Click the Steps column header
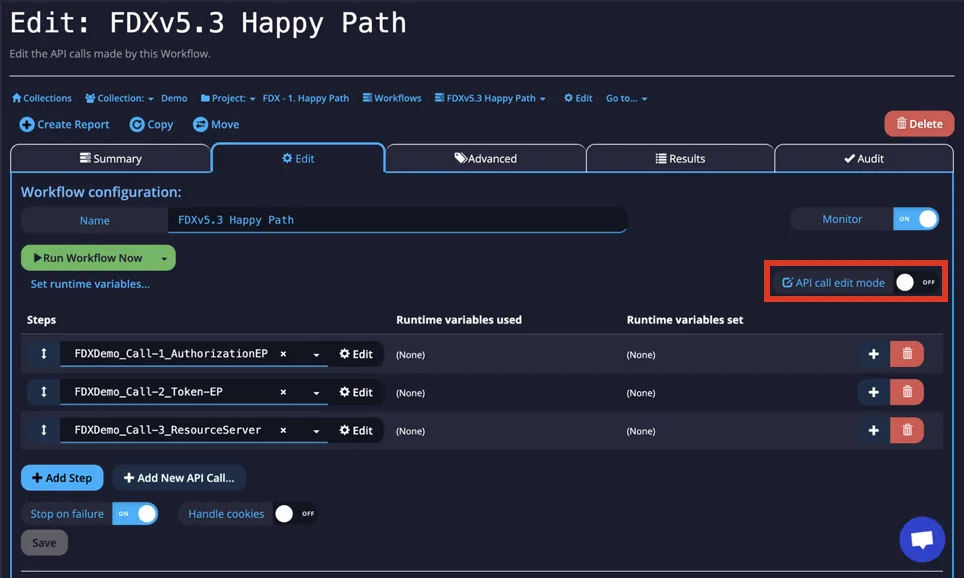The height and width of the screenshot is (578, 964). click(41, 320)
